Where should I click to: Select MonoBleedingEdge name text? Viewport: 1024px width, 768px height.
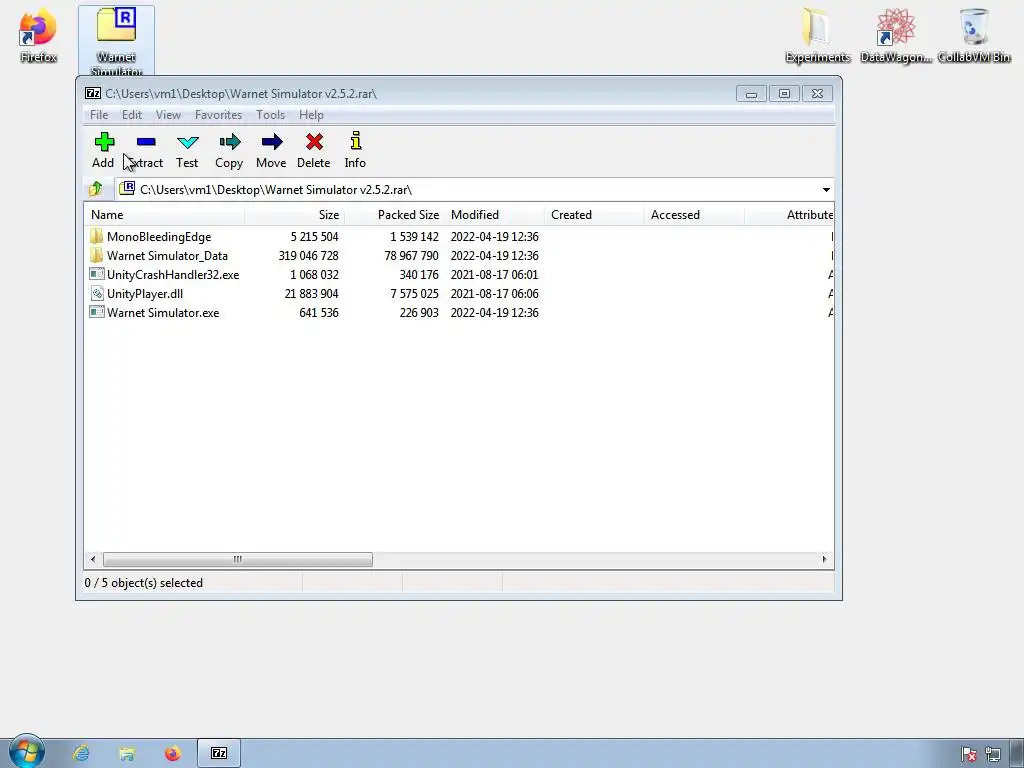tap(159, 236)
